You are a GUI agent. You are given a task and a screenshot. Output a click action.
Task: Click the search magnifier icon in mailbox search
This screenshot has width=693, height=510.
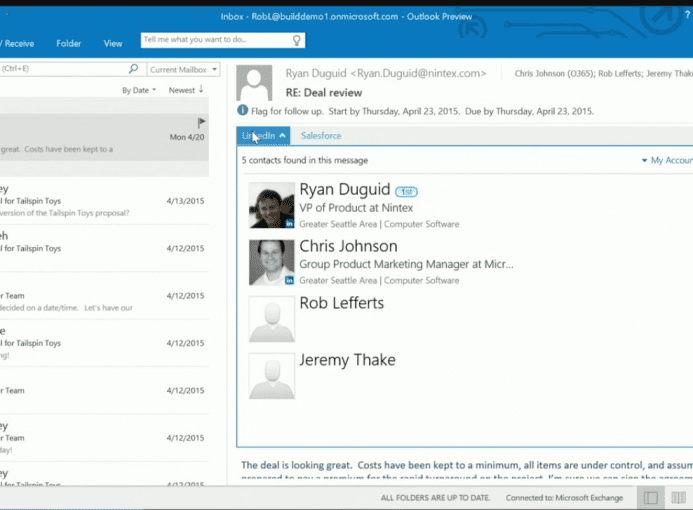tap(133, 69)
